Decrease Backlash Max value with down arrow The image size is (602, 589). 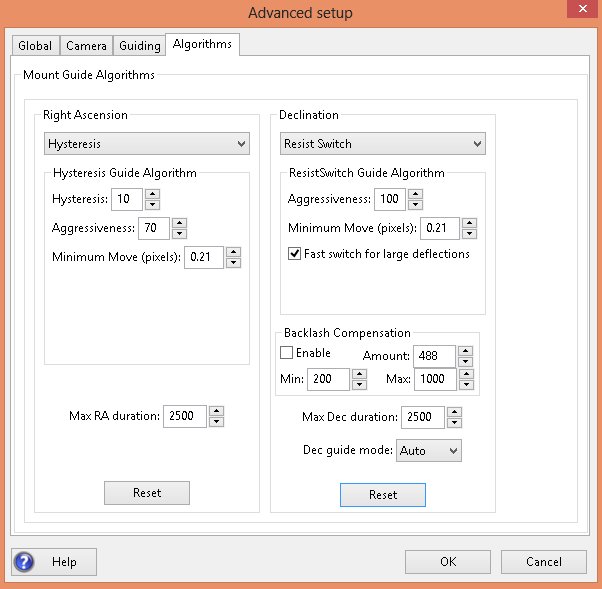(466, 384)
